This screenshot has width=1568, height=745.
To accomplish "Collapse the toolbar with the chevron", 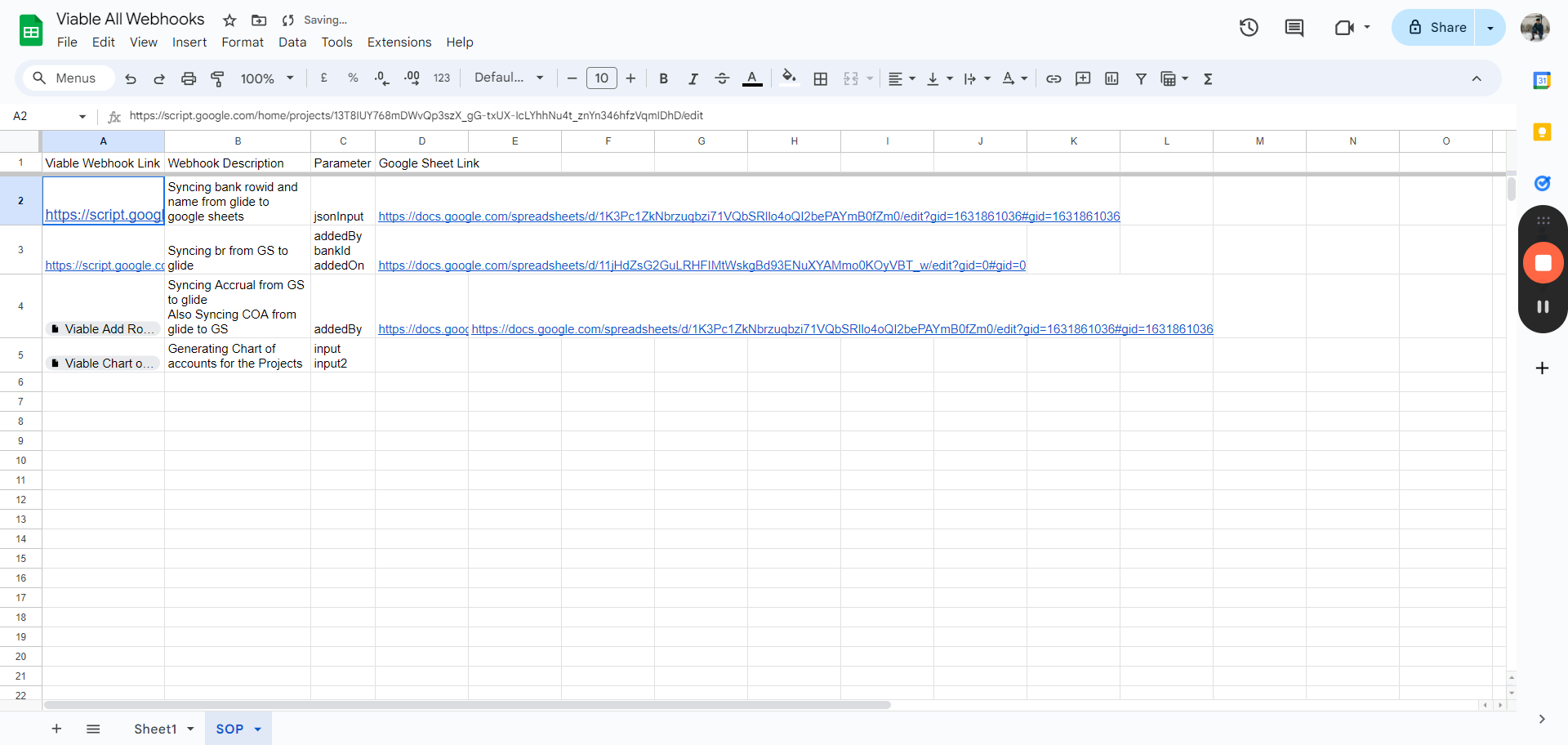I will (x=1477, y=78).
